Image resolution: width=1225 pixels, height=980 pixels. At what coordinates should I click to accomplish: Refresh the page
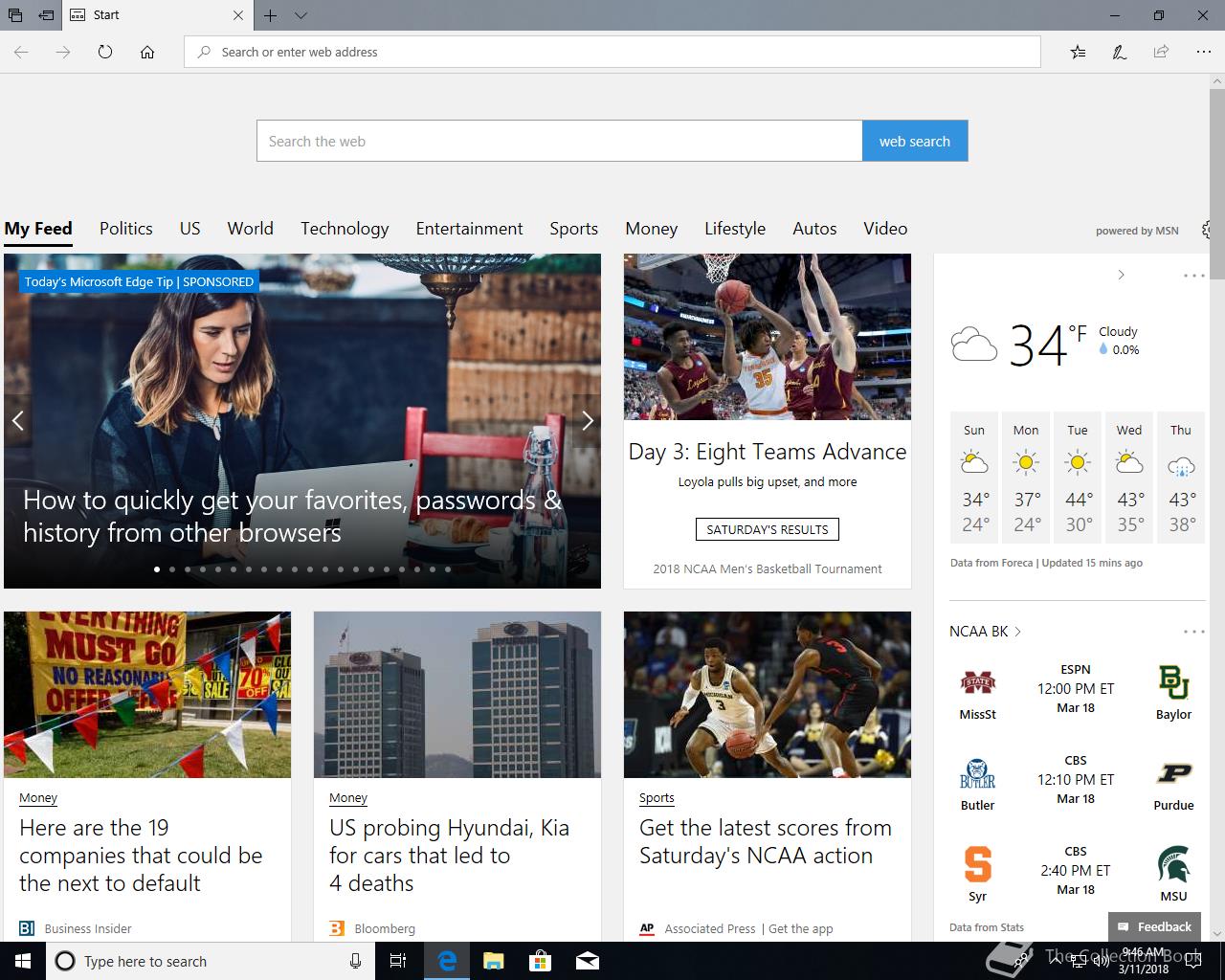[105, 52]
